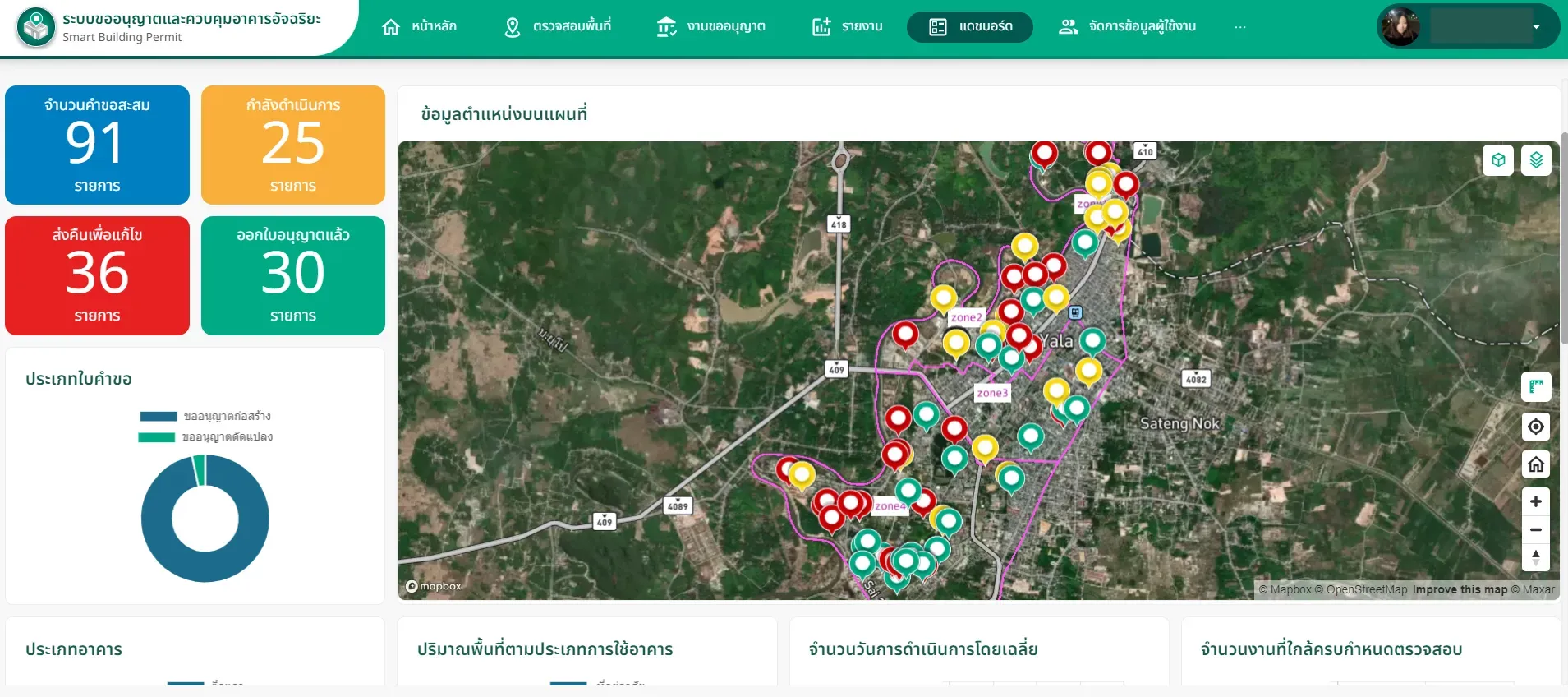This screenshot has width=1568, height=697.
Task: Open the map layers icon
Action: pyautogui.click(x=1536, y=160)
